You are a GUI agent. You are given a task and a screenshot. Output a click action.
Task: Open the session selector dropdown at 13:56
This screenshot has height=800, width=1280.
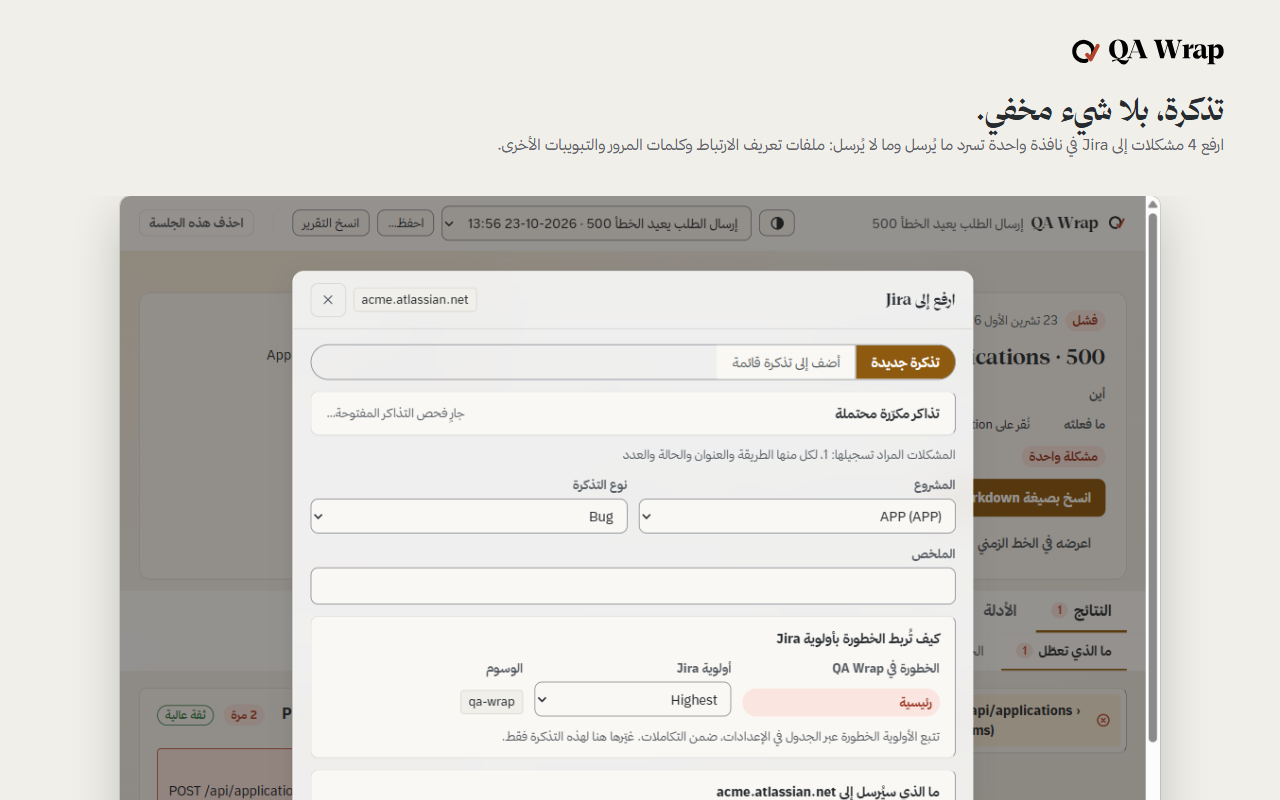[x=597, y=223]
